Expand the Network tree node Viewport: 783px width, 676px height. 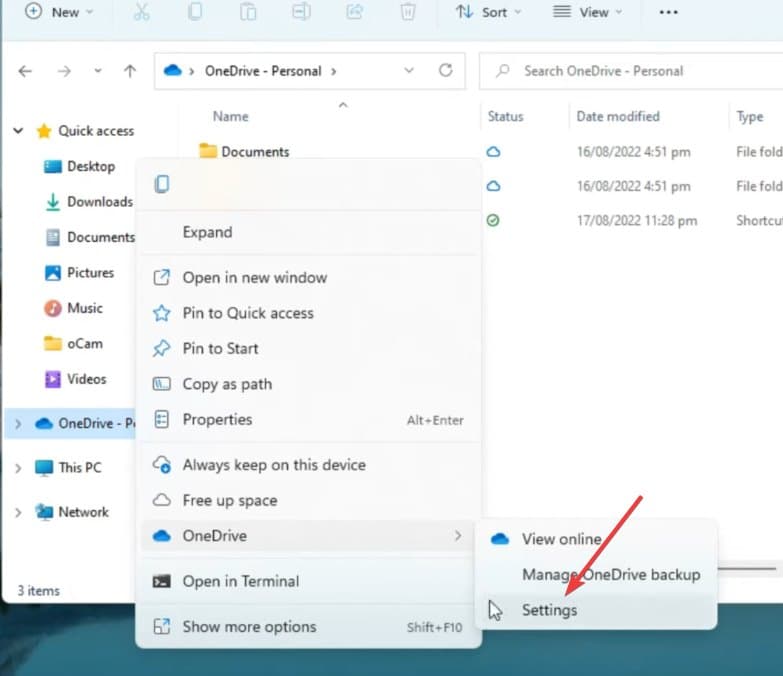pos(18,512)
